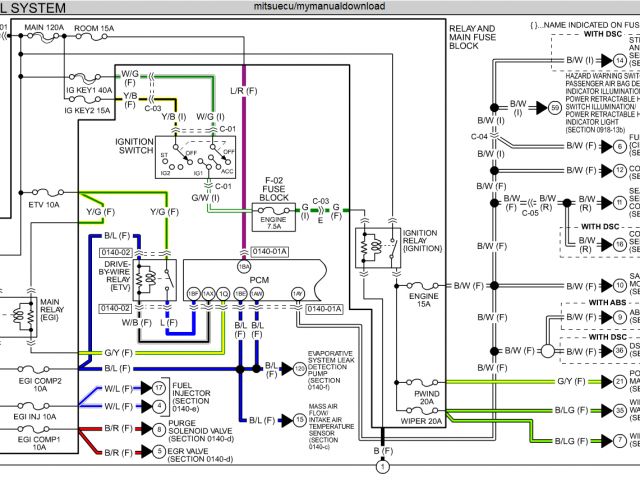Select the leak detection pump connector 120
The width and height of the screenshot is (640, 480).
(298, 369)
